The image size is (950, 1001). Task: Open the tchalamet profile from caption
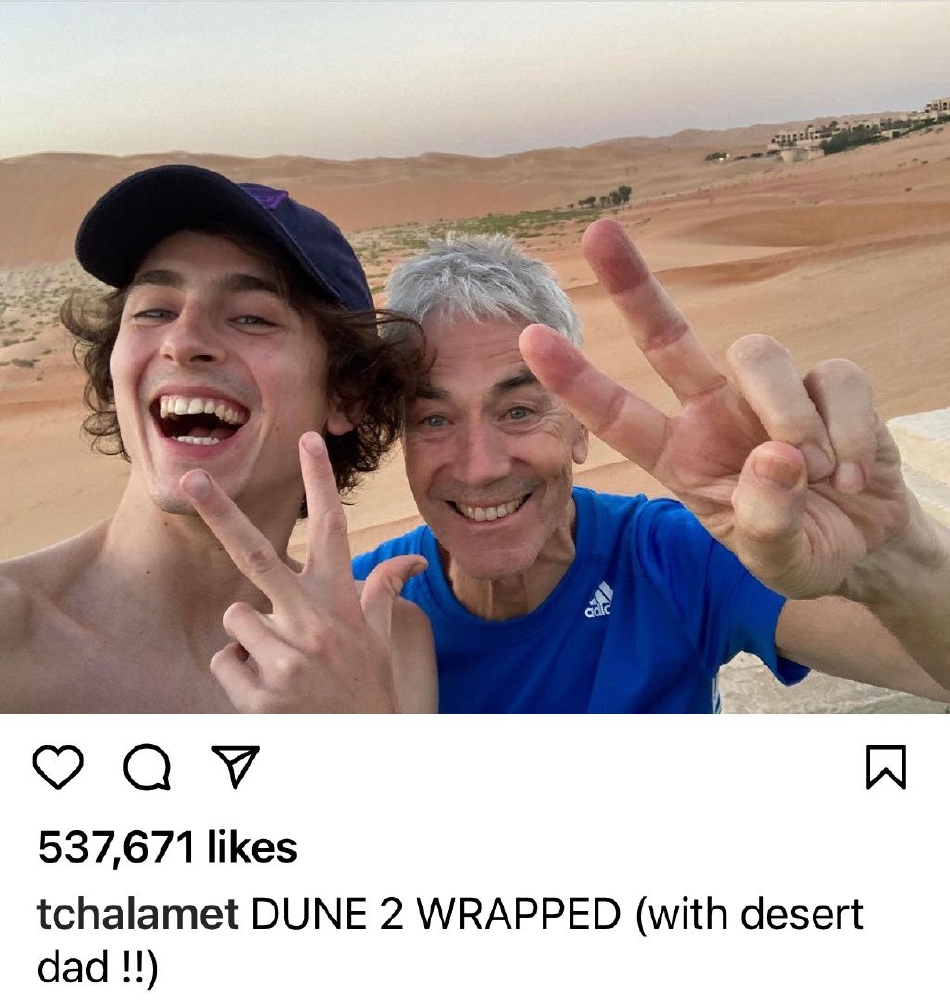pos(137,913)
